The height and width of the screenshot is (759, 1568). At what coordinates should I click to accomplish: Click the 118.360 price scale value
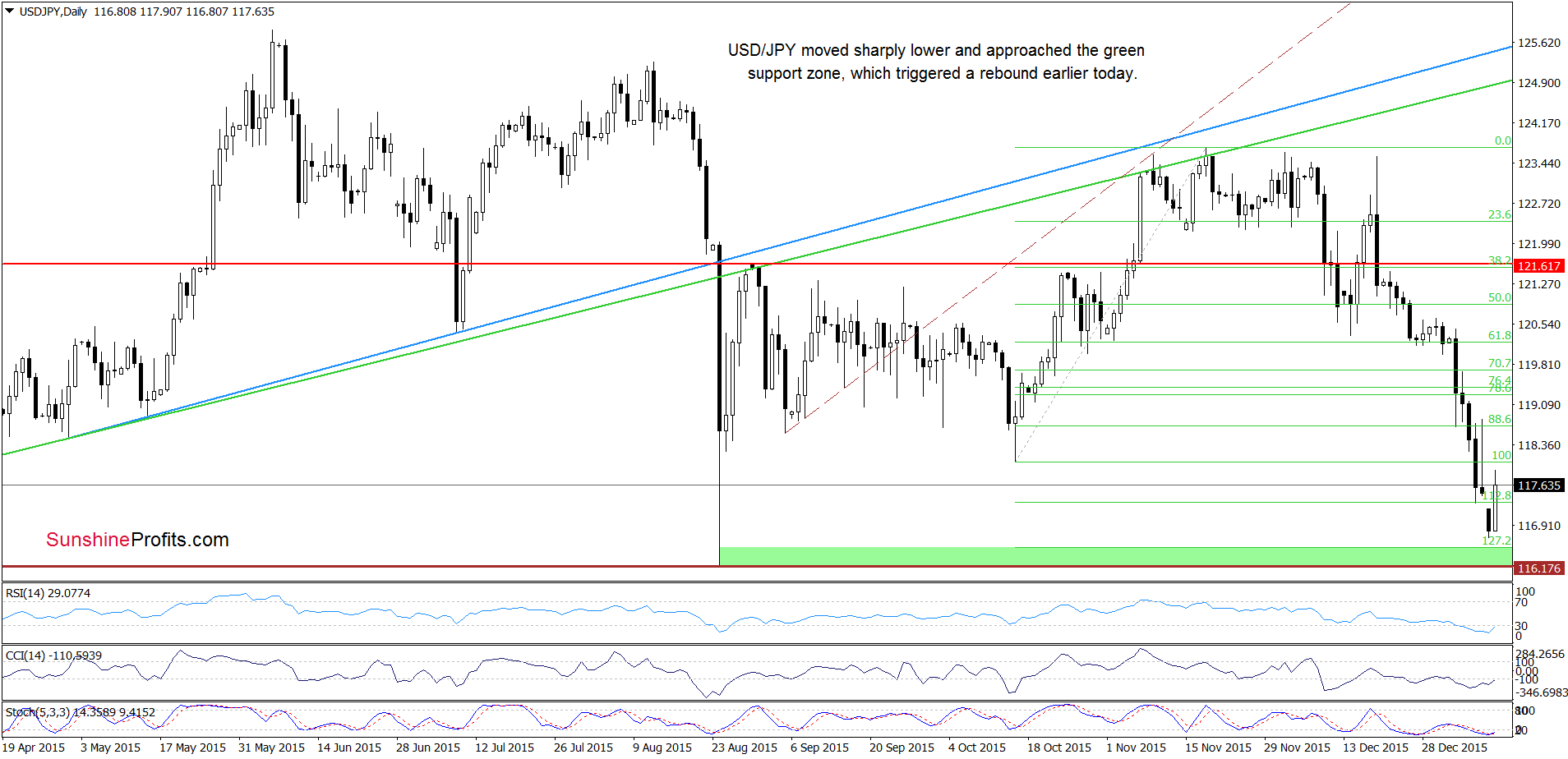[x=1539, y=445]
